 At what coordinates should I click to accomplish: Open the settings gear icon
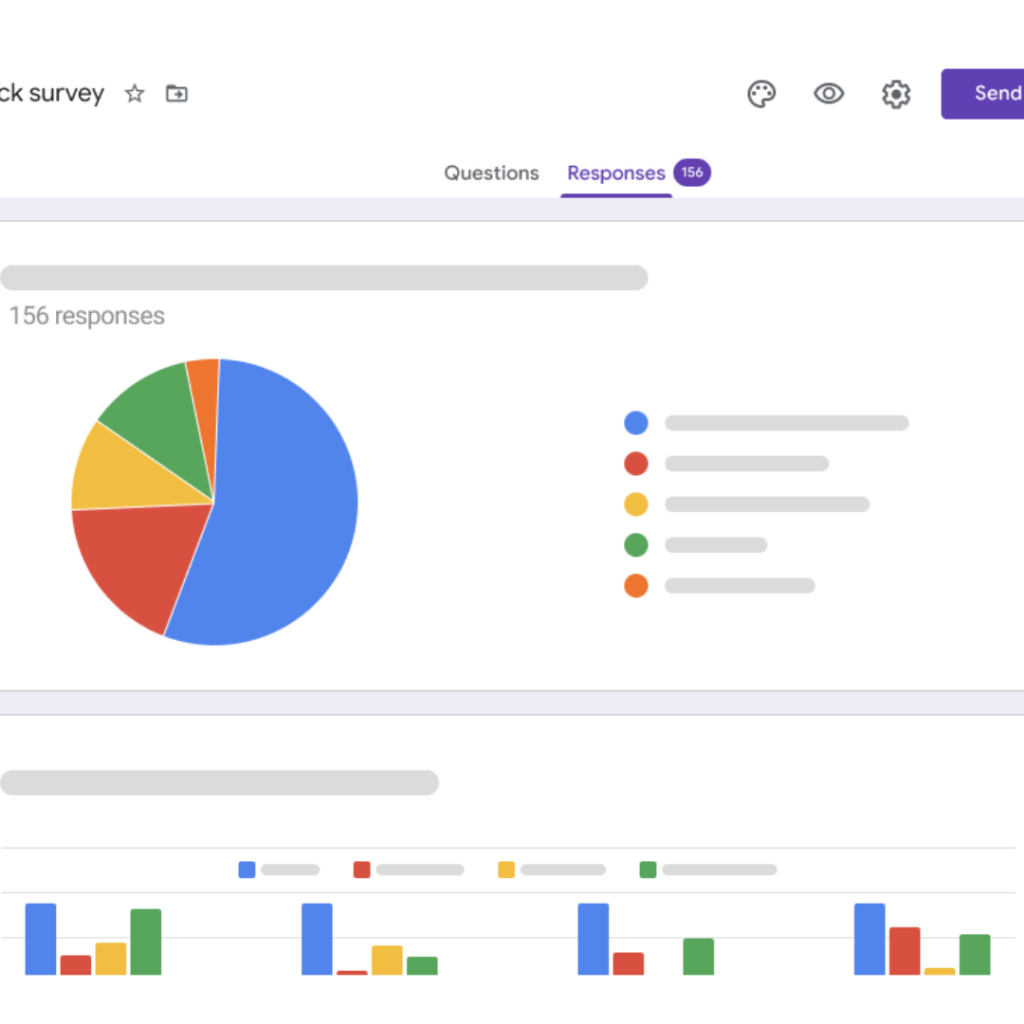click(896, 94)
